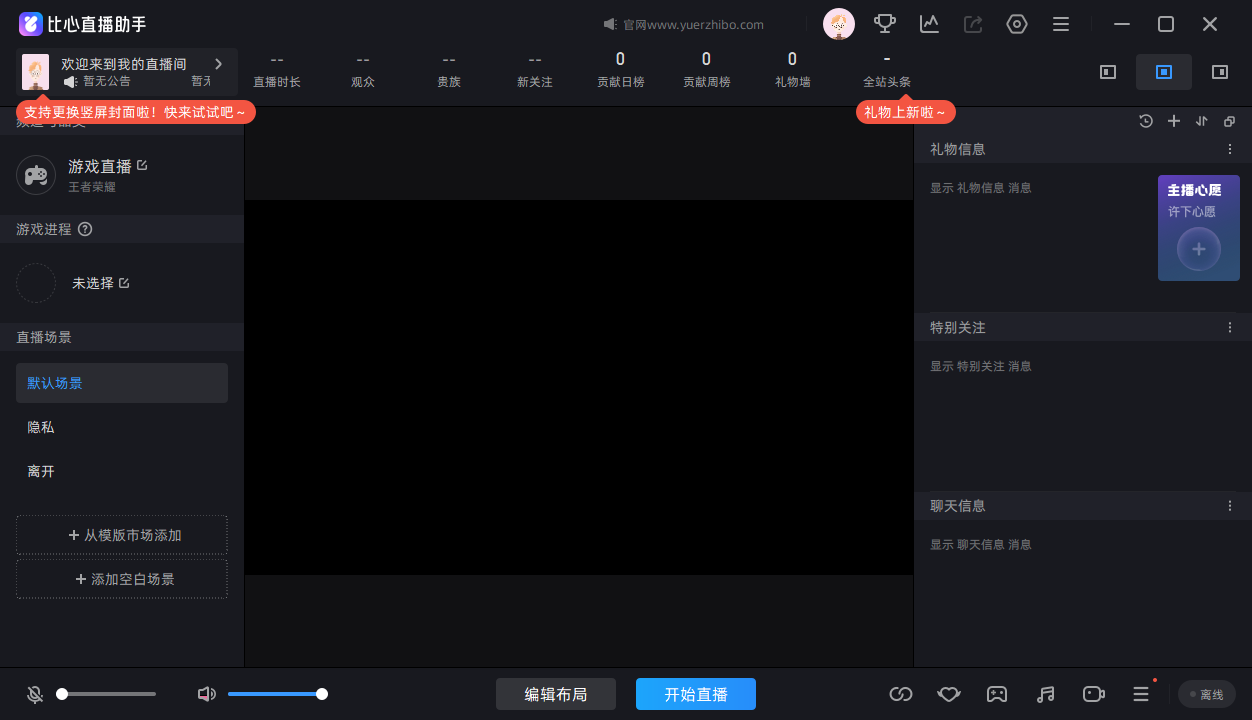Open 特别关注 panel options menu
1252x720 pixels.
[x=1230, y=327]
